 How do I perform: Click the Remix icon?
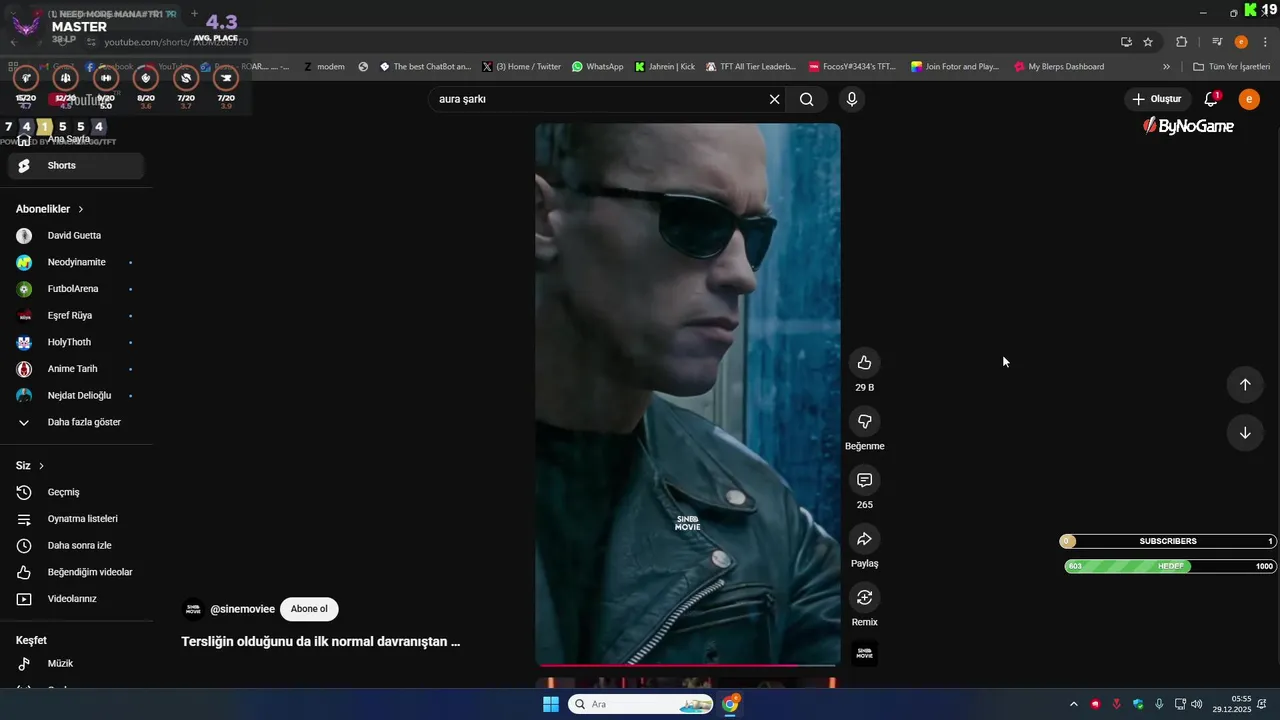[864, 598]
